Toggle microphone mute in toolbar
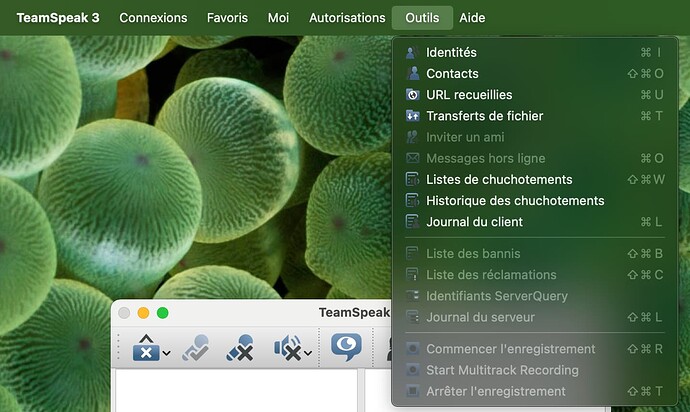The height and width of the screenshot is (412, 690). click(240, 347)
